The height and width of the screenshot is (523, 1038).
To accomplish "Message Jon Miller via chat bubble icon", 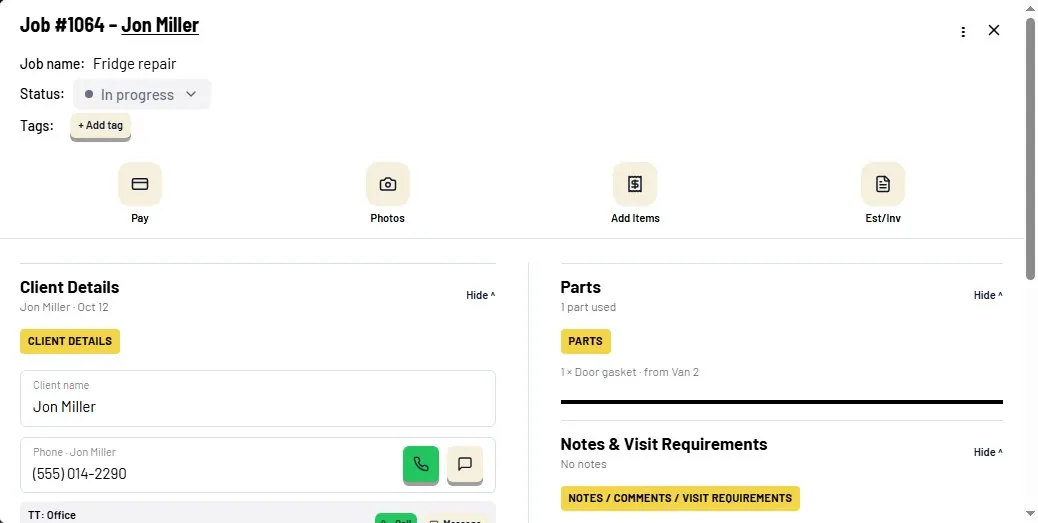I will click(465, 464).
